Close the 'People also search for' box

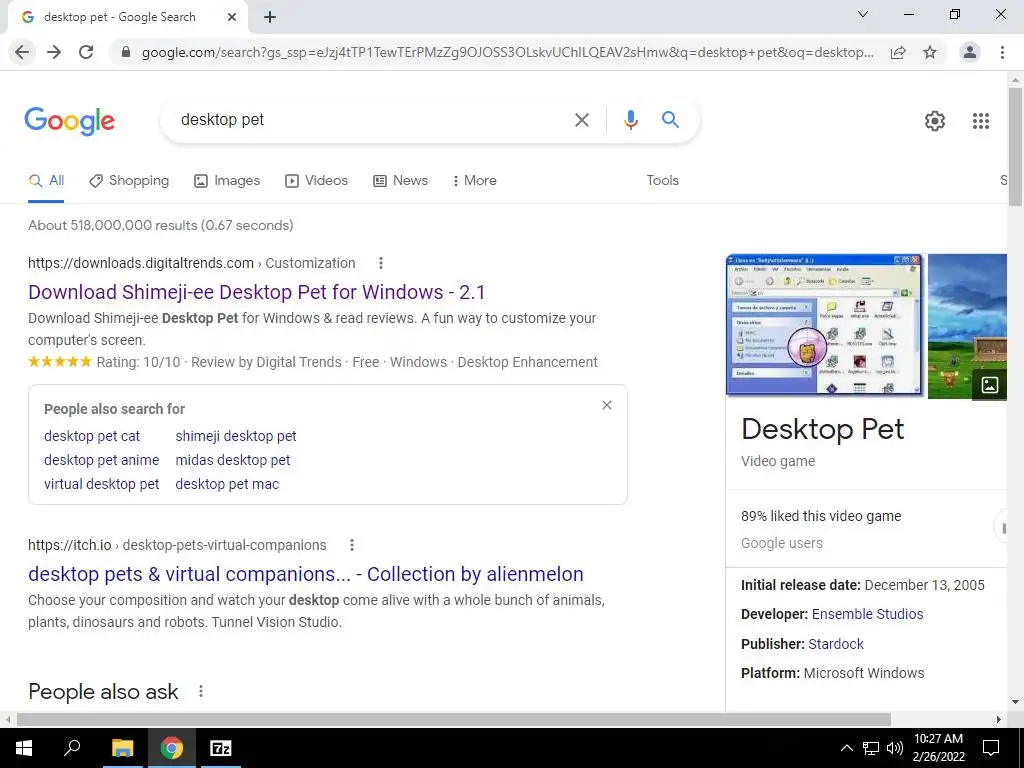click(x=607, y=406)
